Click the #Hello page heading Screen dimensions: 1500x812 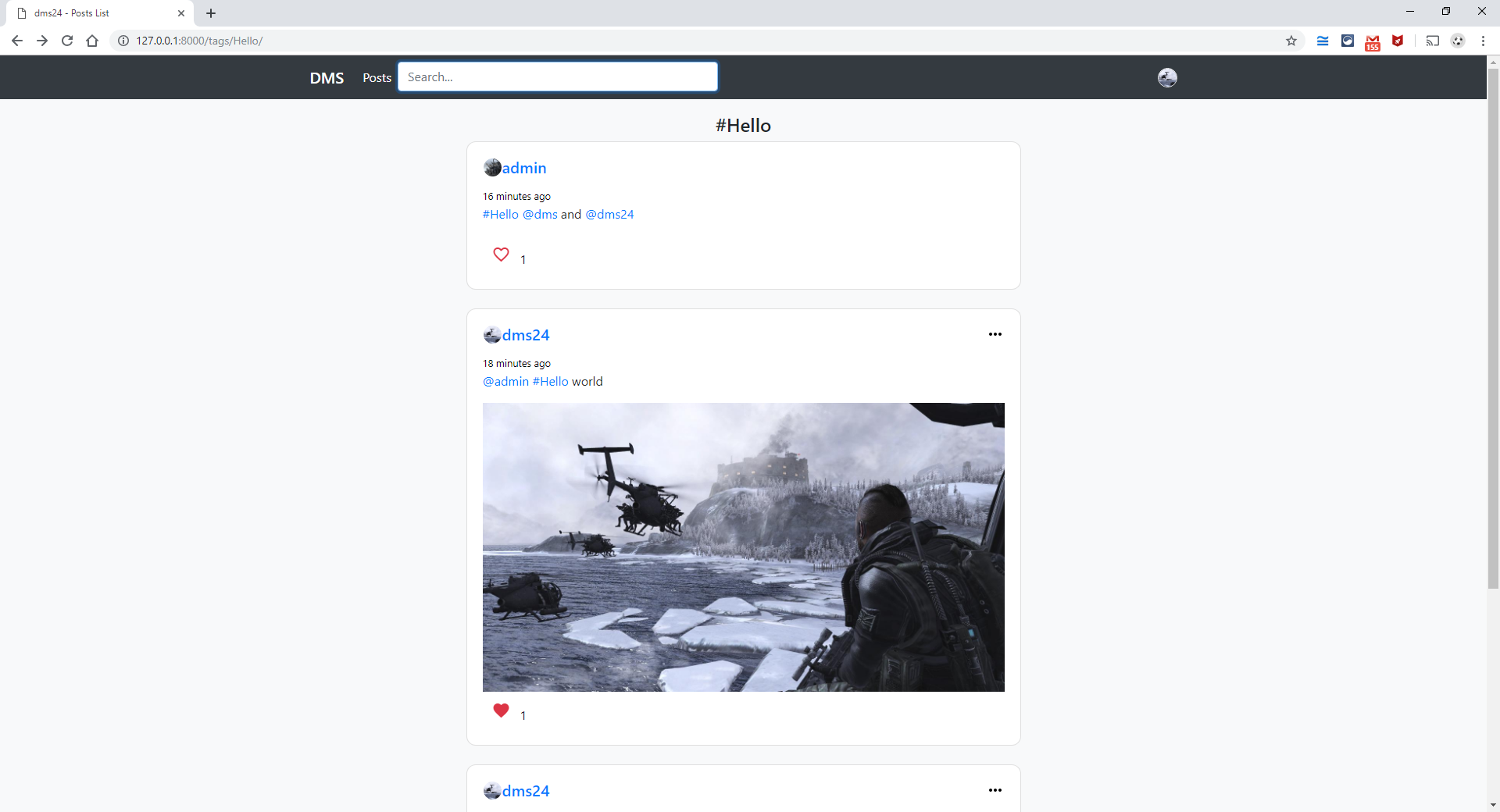[x=743, y=126]
